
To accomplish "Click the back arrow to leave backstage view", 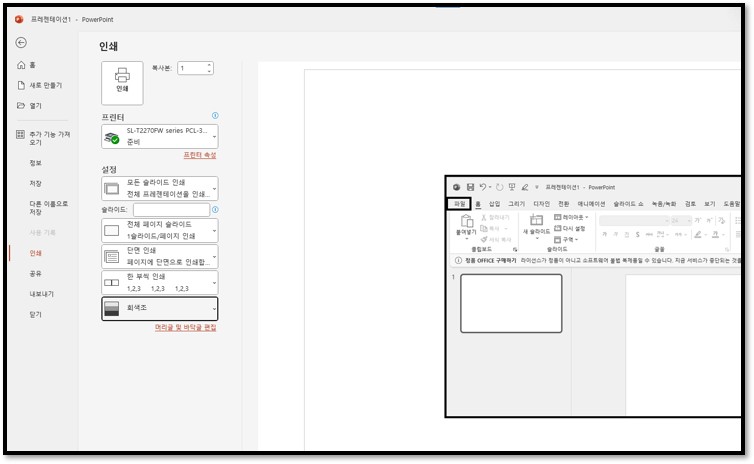I will click(21, 43).
